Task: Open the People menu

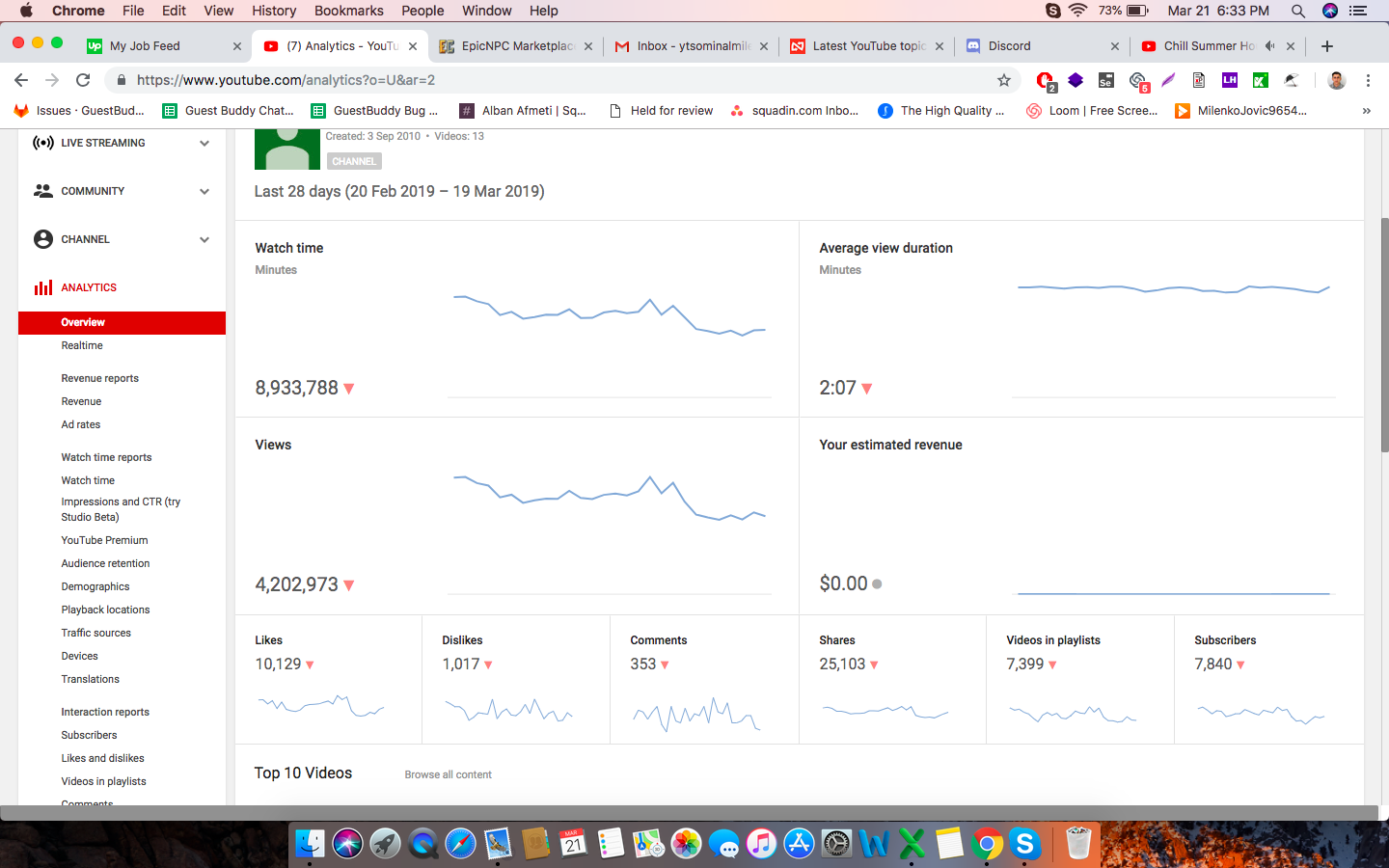Action: tap(422, 11)
